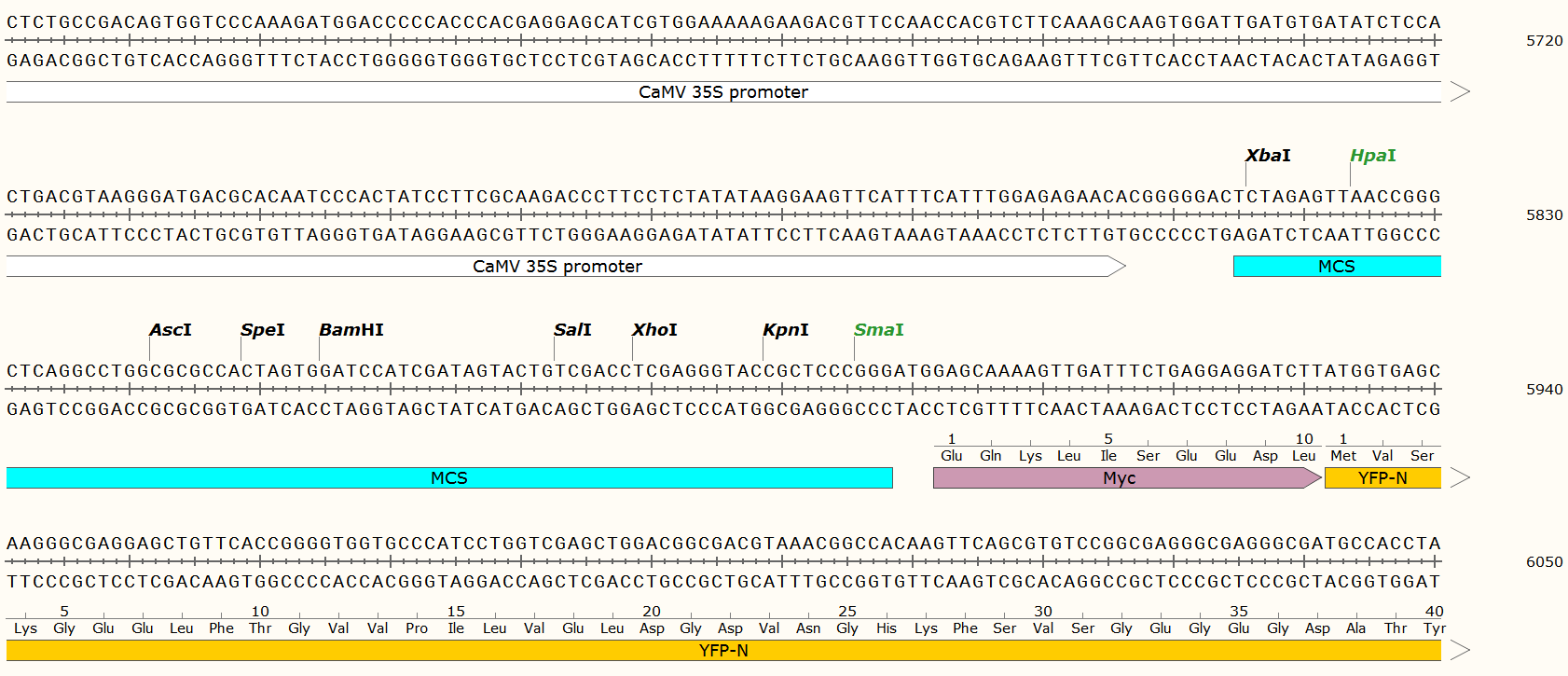This screenshot has width=1568, height=676.
Task: Select the Met start codon of YFP-N
Action: tap(1342, 456)
